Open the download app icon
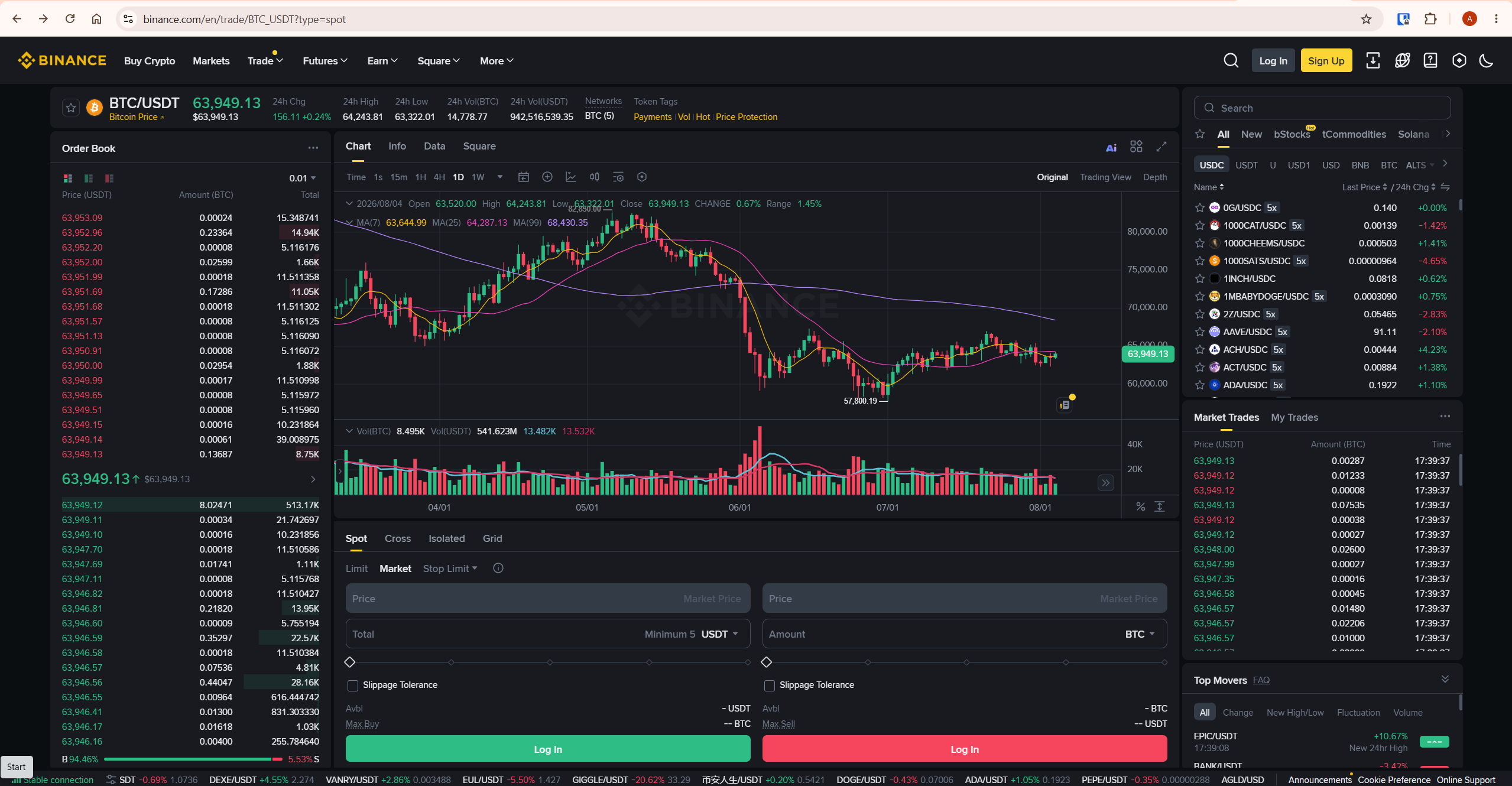1512x786 pixels. coord(1373,61)
